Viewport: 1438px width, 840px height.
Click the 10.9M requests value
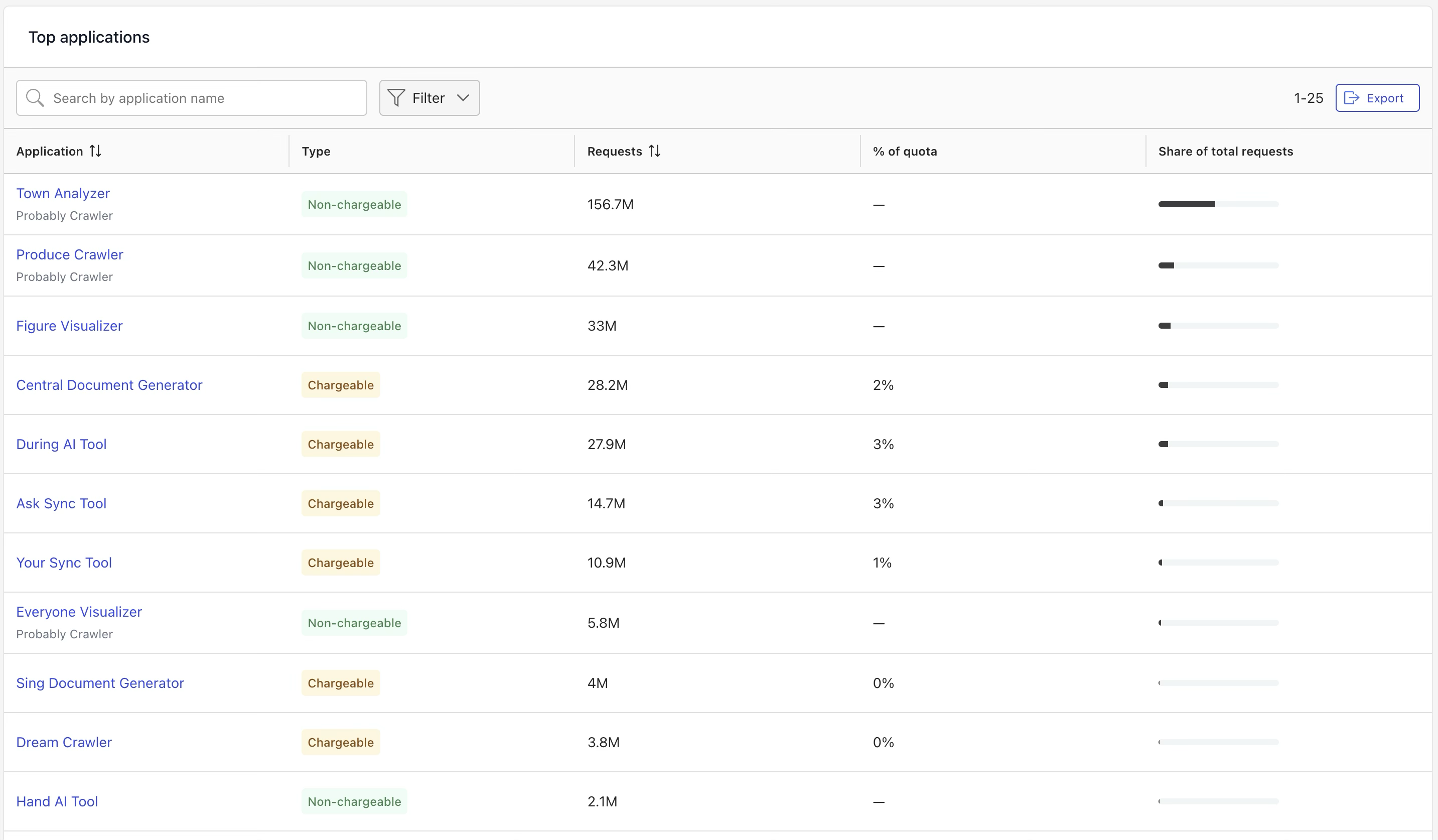pos(607,563)
